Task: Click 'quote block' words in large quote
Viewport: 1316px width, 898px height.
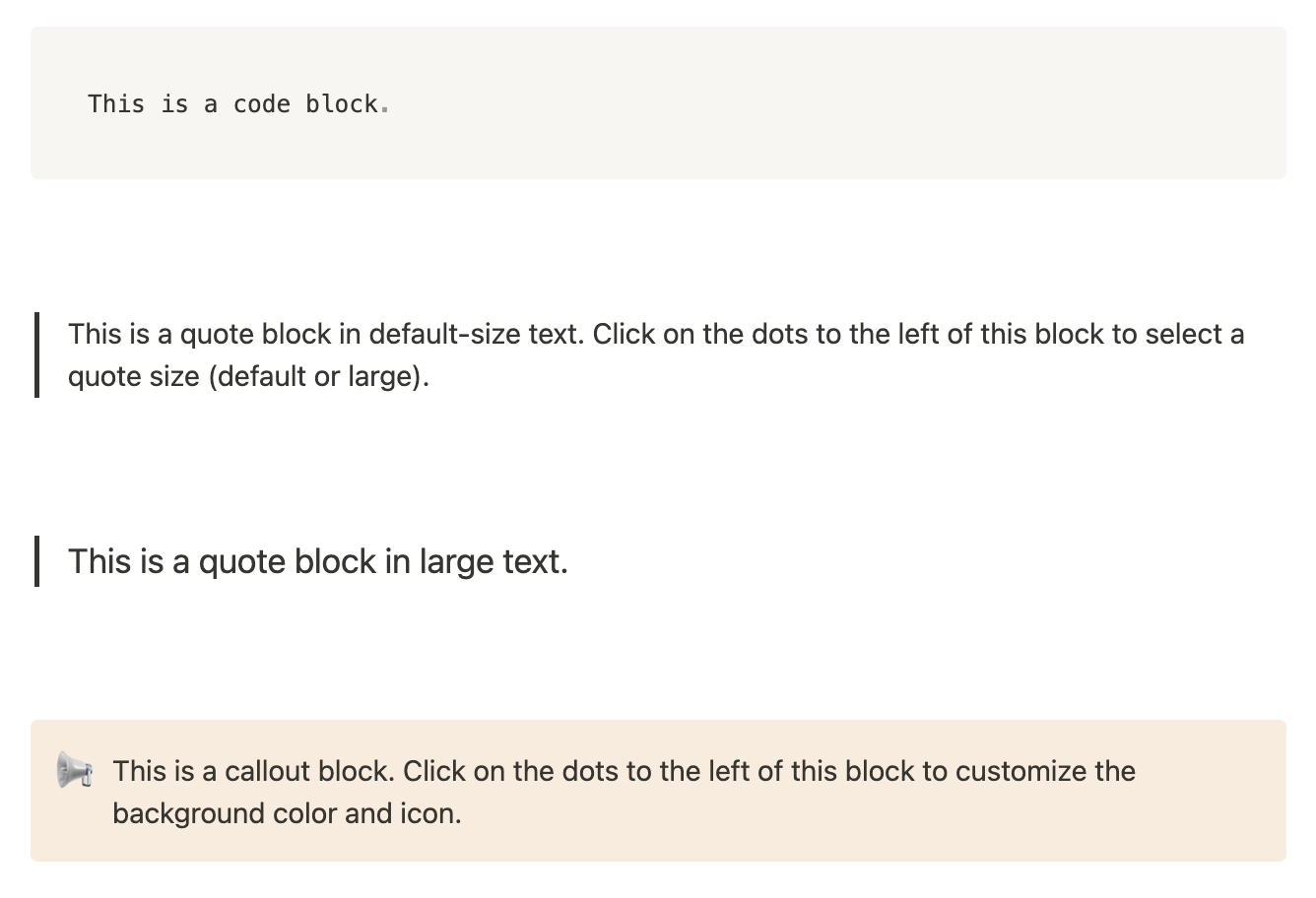Action: 288,562
